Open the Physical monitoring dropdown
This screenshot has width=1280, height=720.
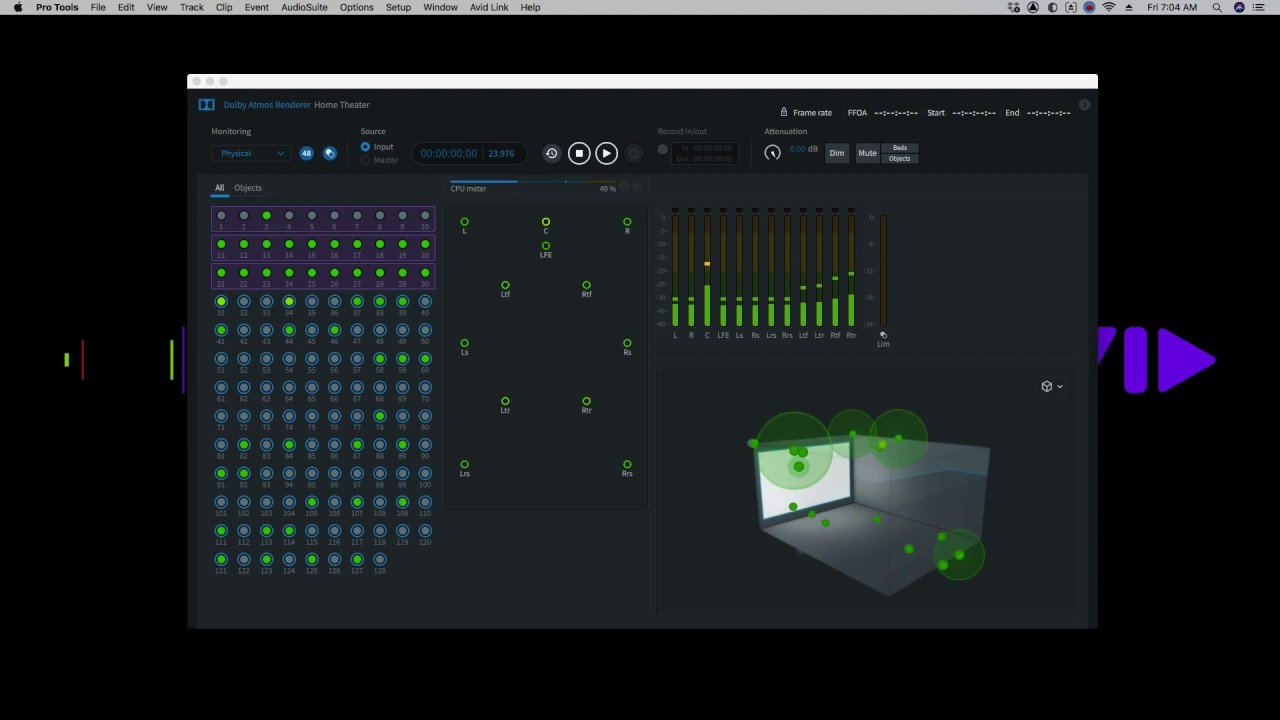(x=250, y=153)
